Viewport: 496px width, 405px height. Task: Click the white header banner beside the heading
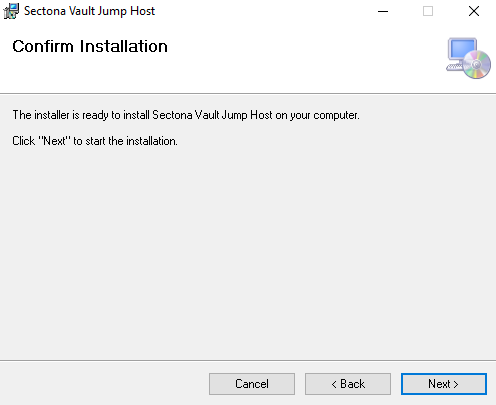[300, 58]
